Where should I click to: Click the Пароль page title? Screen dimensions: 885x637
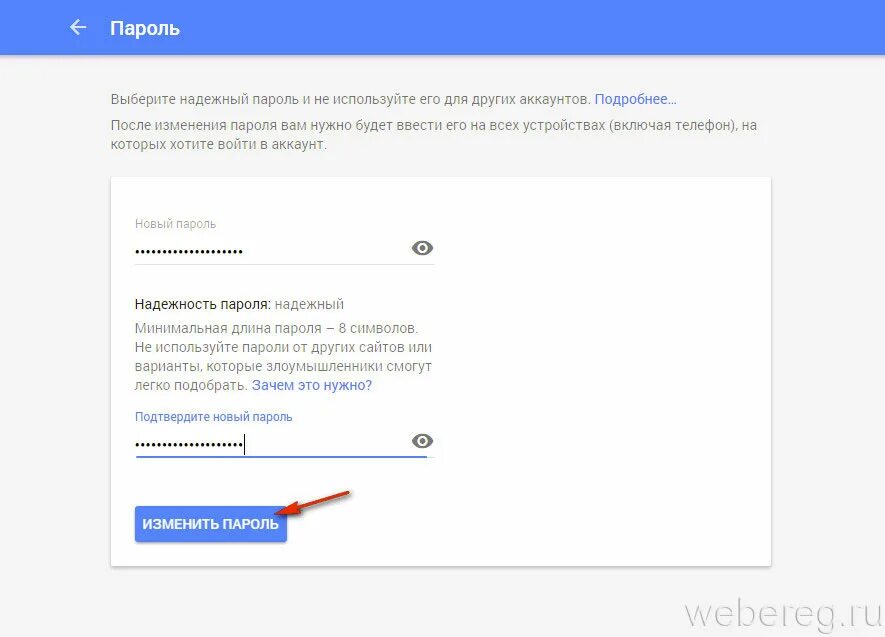(144, 28)
